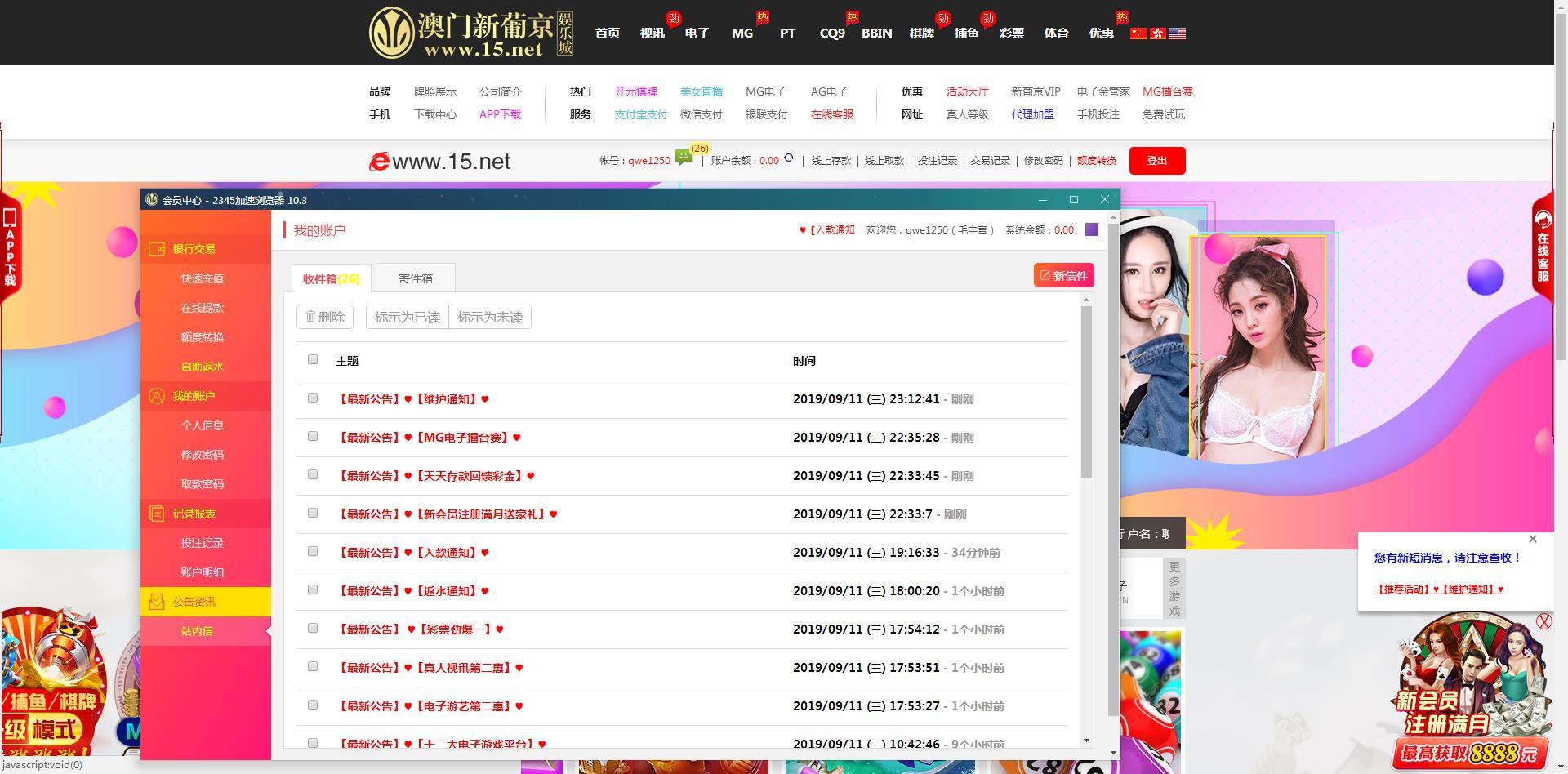Click the message list scrollbar thumb
Screen dimensions: 1568x774
point(1086,392)
